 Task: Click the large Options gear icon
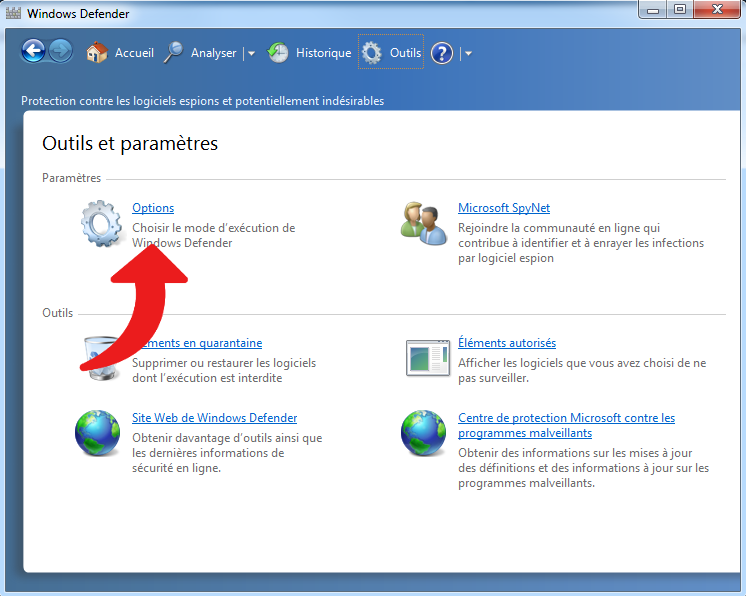(x=101, y=224)
